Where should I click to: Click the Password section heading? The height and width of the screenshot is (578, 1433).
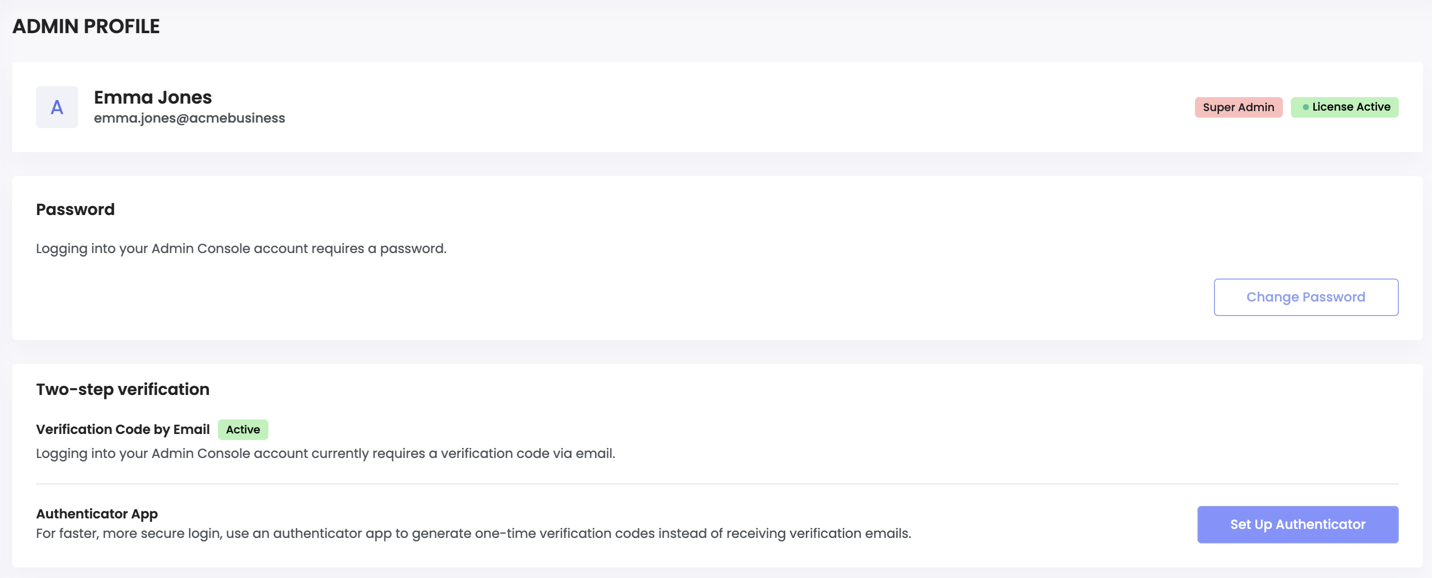[75, 209]
